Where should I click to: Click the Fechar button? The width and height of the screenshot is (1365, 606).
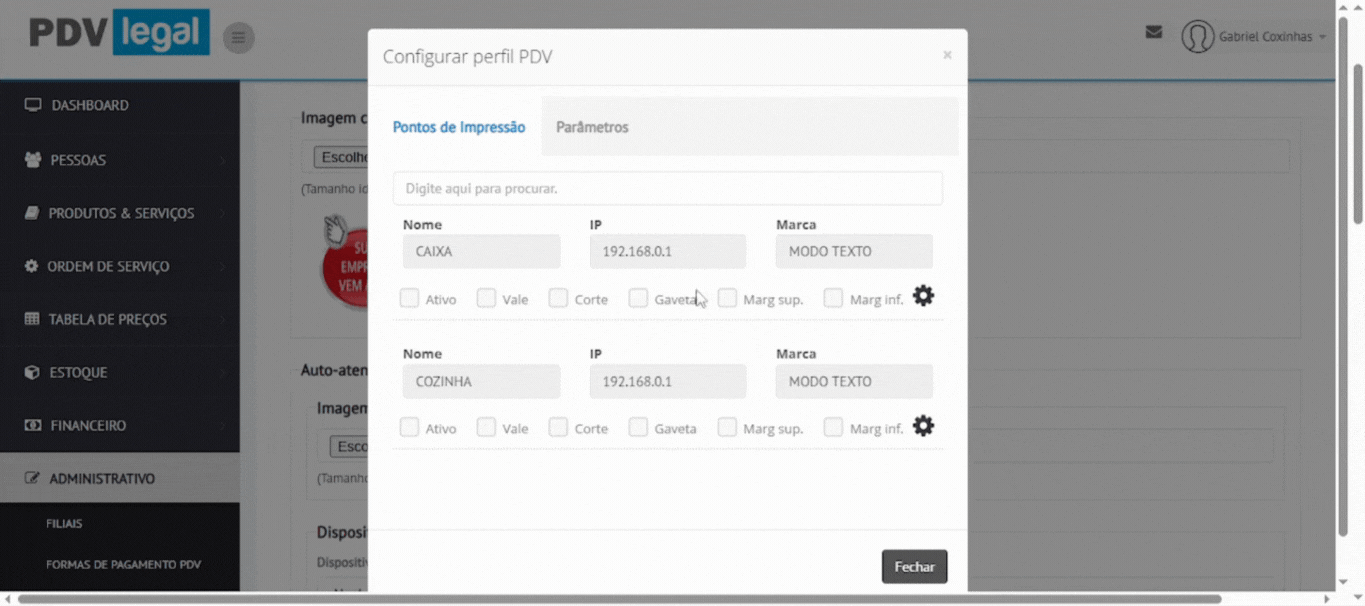(x=914, y=566)
